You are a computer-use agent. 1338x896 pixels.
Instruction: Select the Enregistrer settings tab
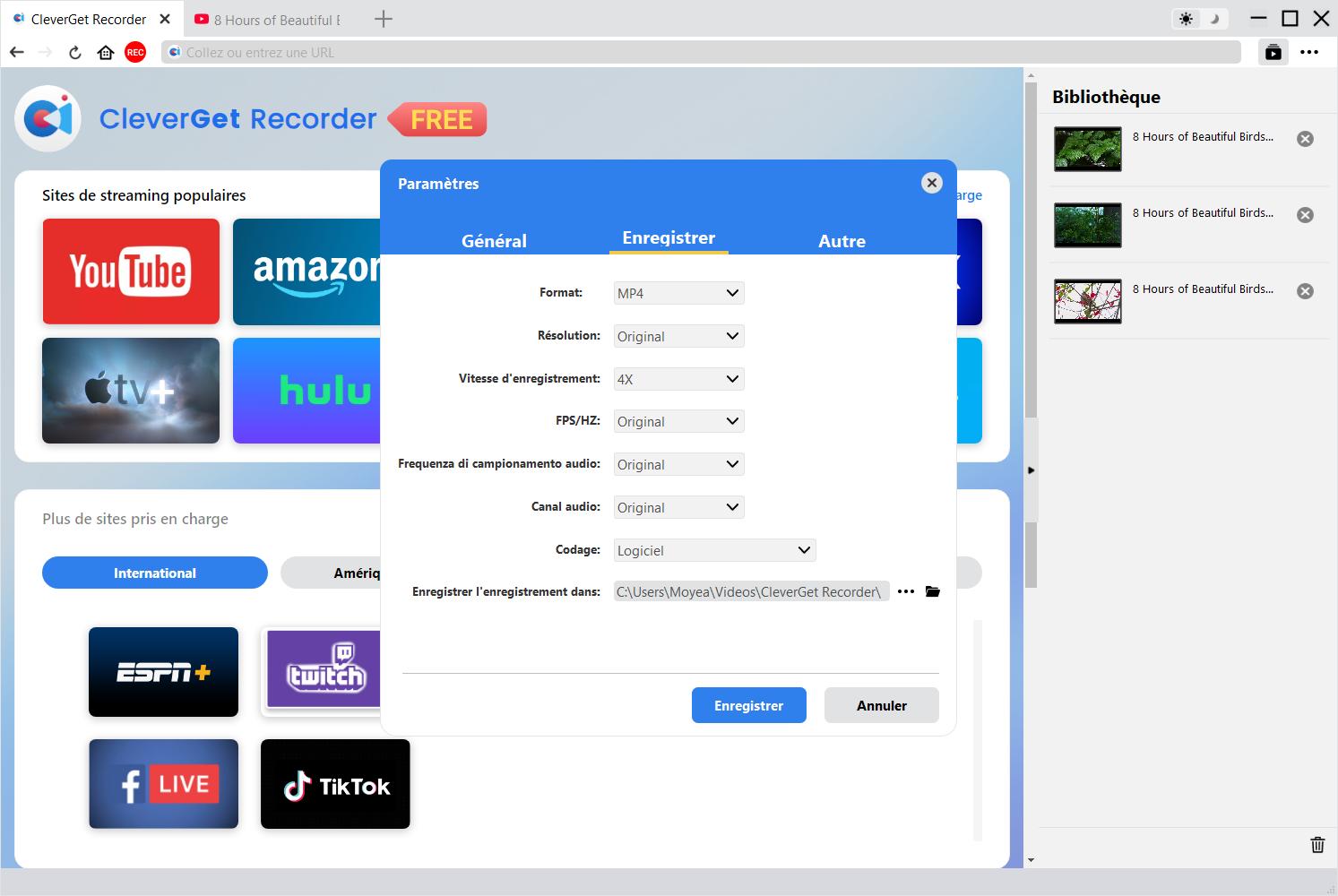[x=669, y=238]
